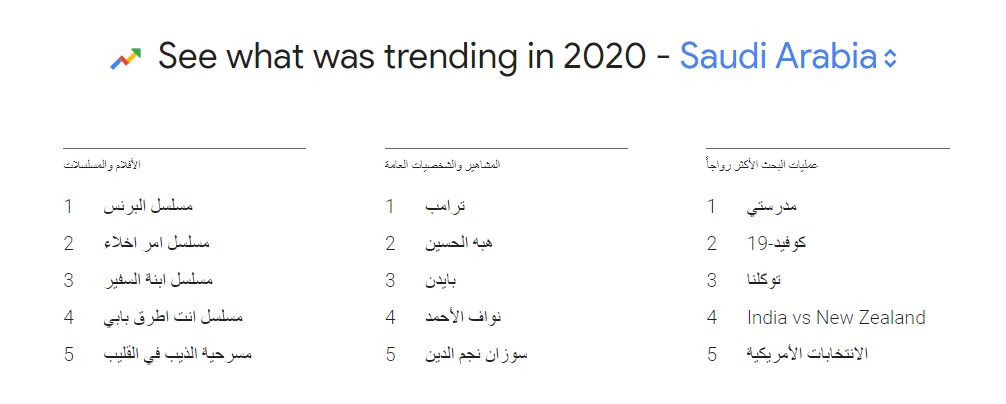Screen dimensions: 1006x404
Task: Select 'مدرستي' top search item
Action: pos(773,207)
